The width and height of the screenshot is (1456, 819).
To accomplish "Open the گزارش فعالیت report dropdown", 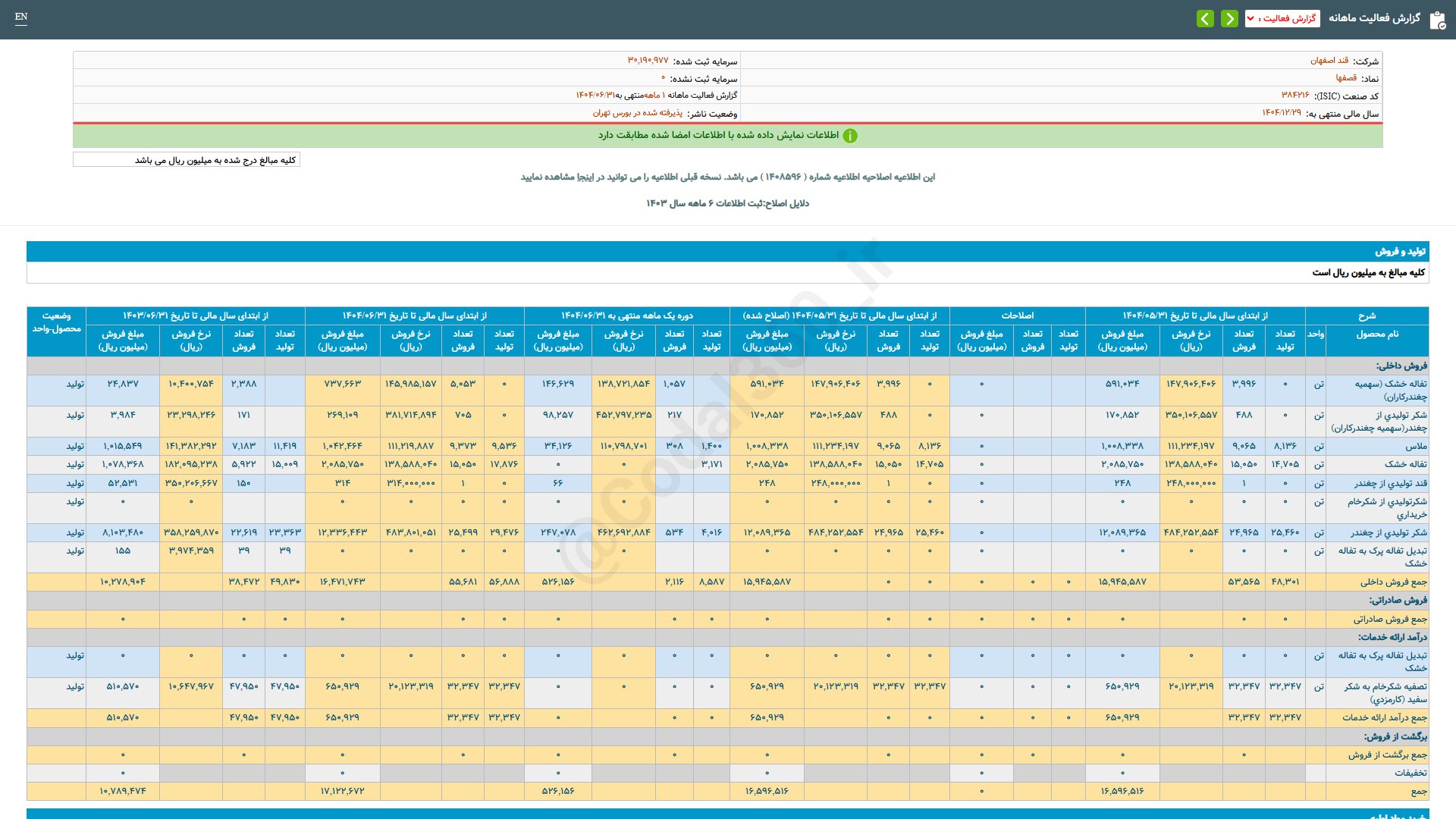I will click(x=1282, y=18).
